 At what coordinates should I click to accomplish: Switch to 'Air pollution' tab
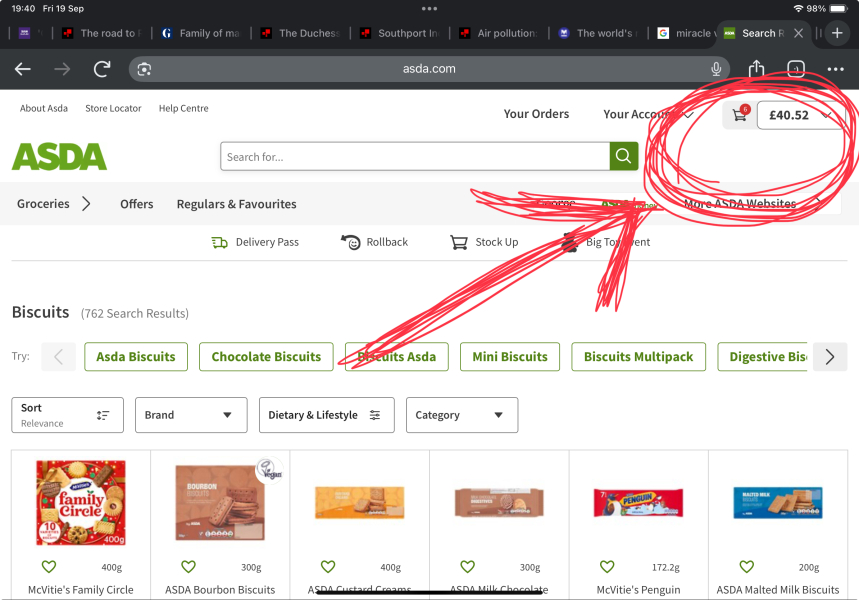point(500,33)
